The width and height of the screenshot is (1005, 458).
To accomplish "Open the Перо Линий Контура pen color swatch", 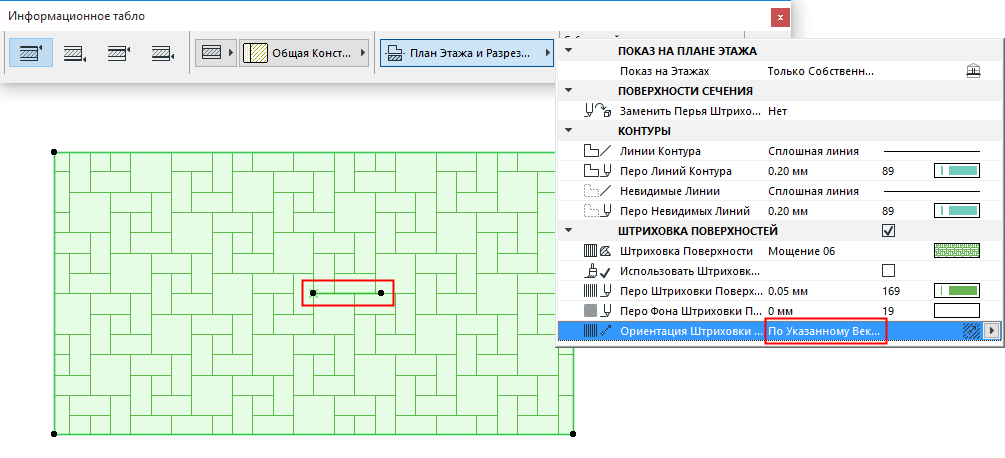I will point(957,171).
